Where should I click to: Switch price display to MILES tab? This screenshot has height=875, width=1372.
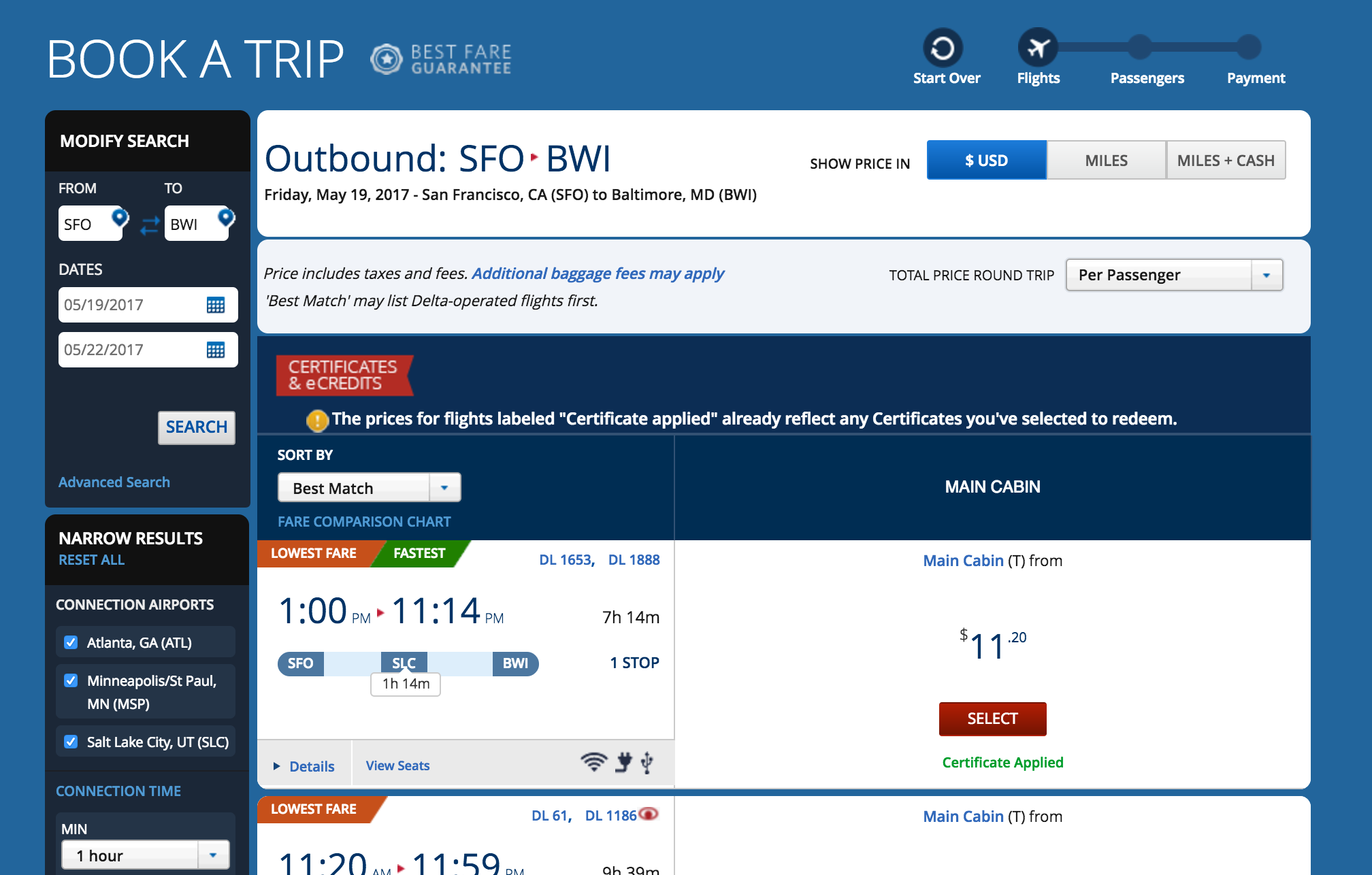[x=1106, y=161]
